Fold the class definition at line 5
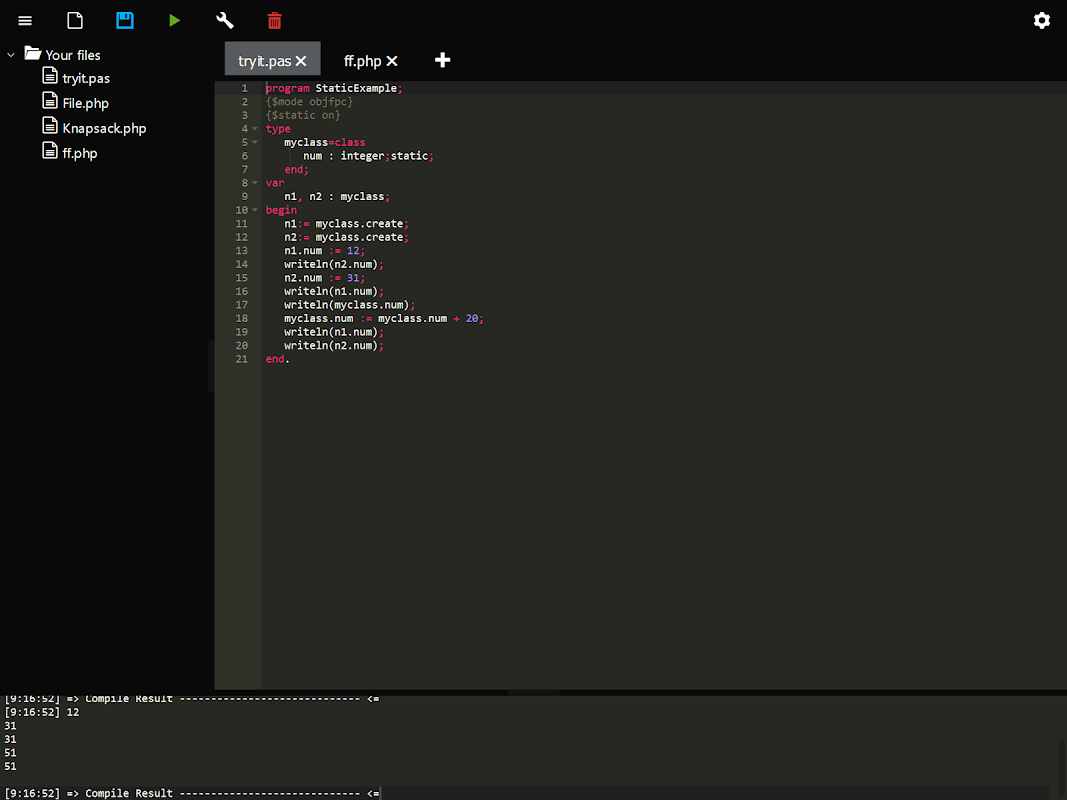The image size is (1067, 800). (255, 142)
